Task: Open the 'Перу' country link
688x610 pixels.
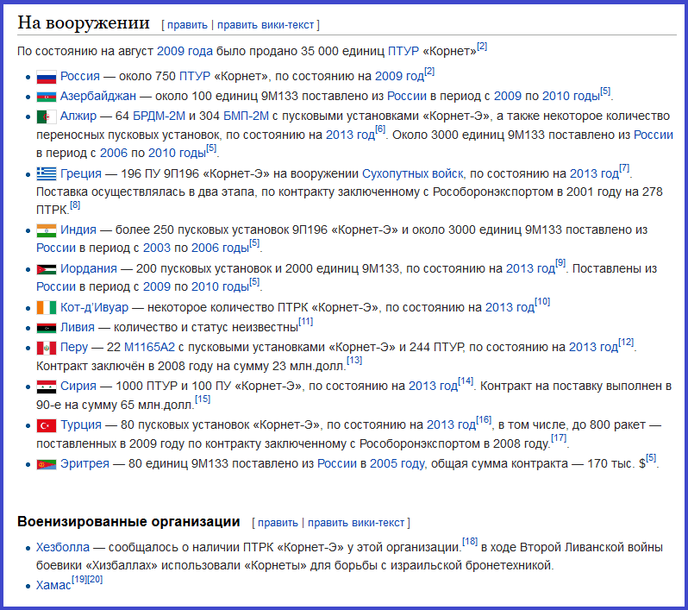Action: [x=74, y=347]
